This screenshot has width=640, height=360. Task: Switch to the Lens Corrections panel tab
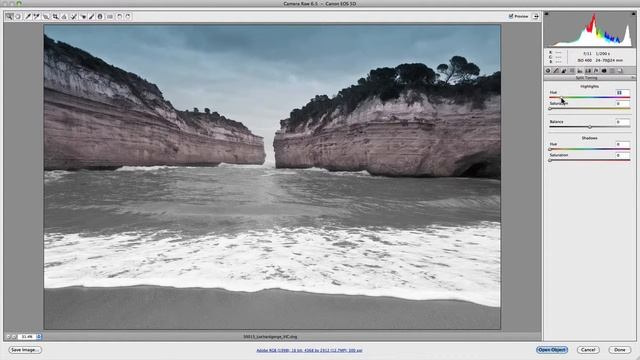click(588, 71)
